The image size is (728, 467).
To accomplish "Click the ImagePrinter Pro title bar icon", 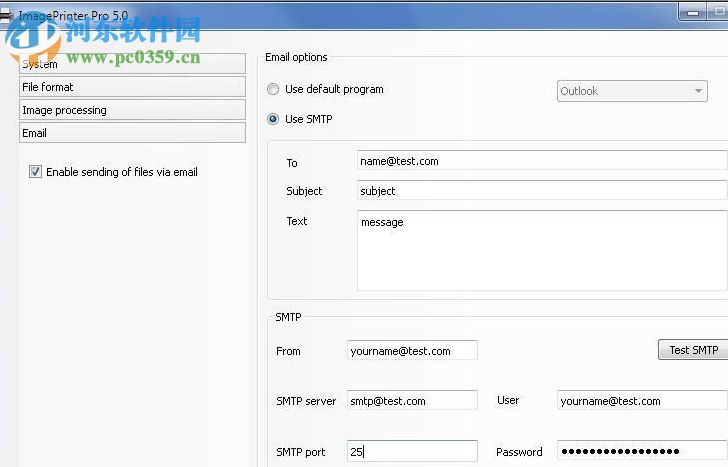I will click(5, 16).
